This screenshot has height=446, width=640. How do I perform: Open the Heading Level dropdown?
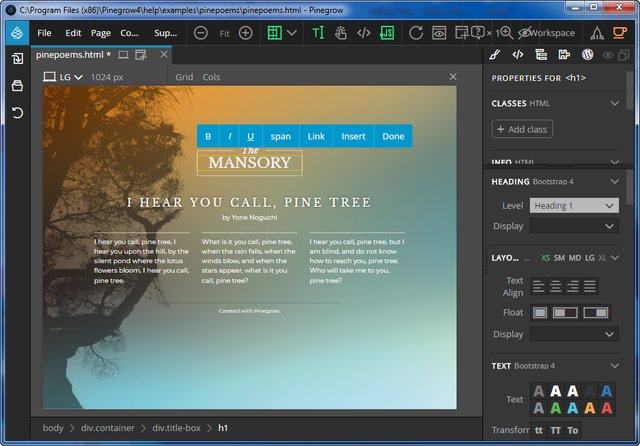click(x=574, y=205)
